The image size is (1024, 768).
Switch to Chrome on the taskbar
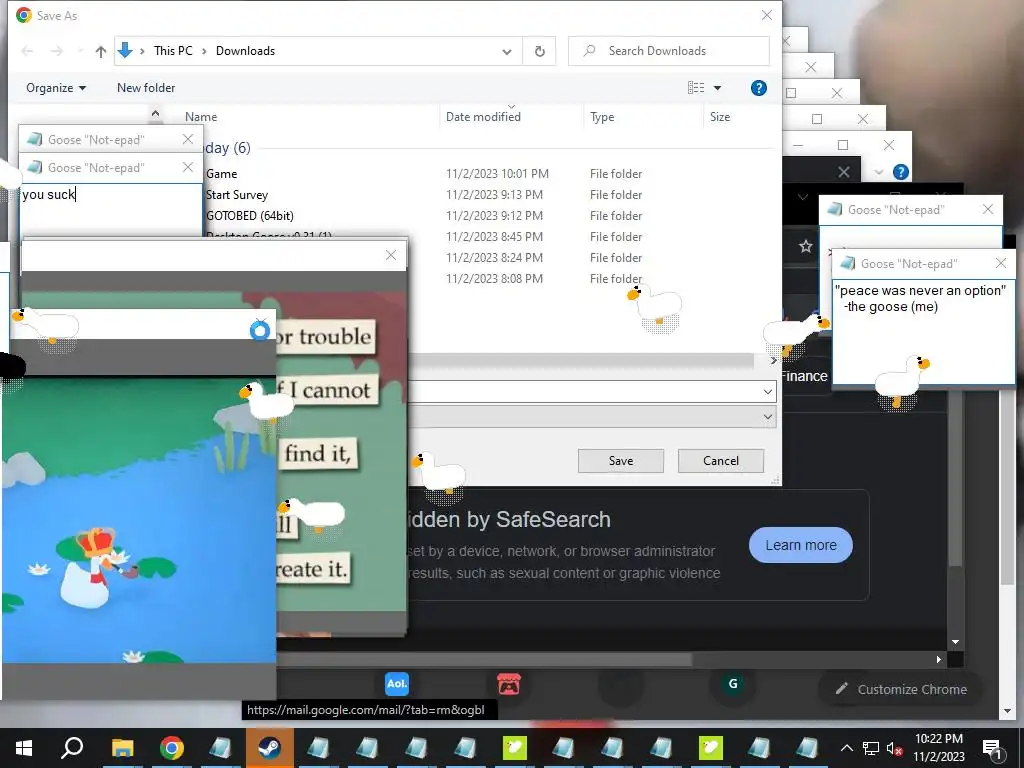click(x=171, y=748)
